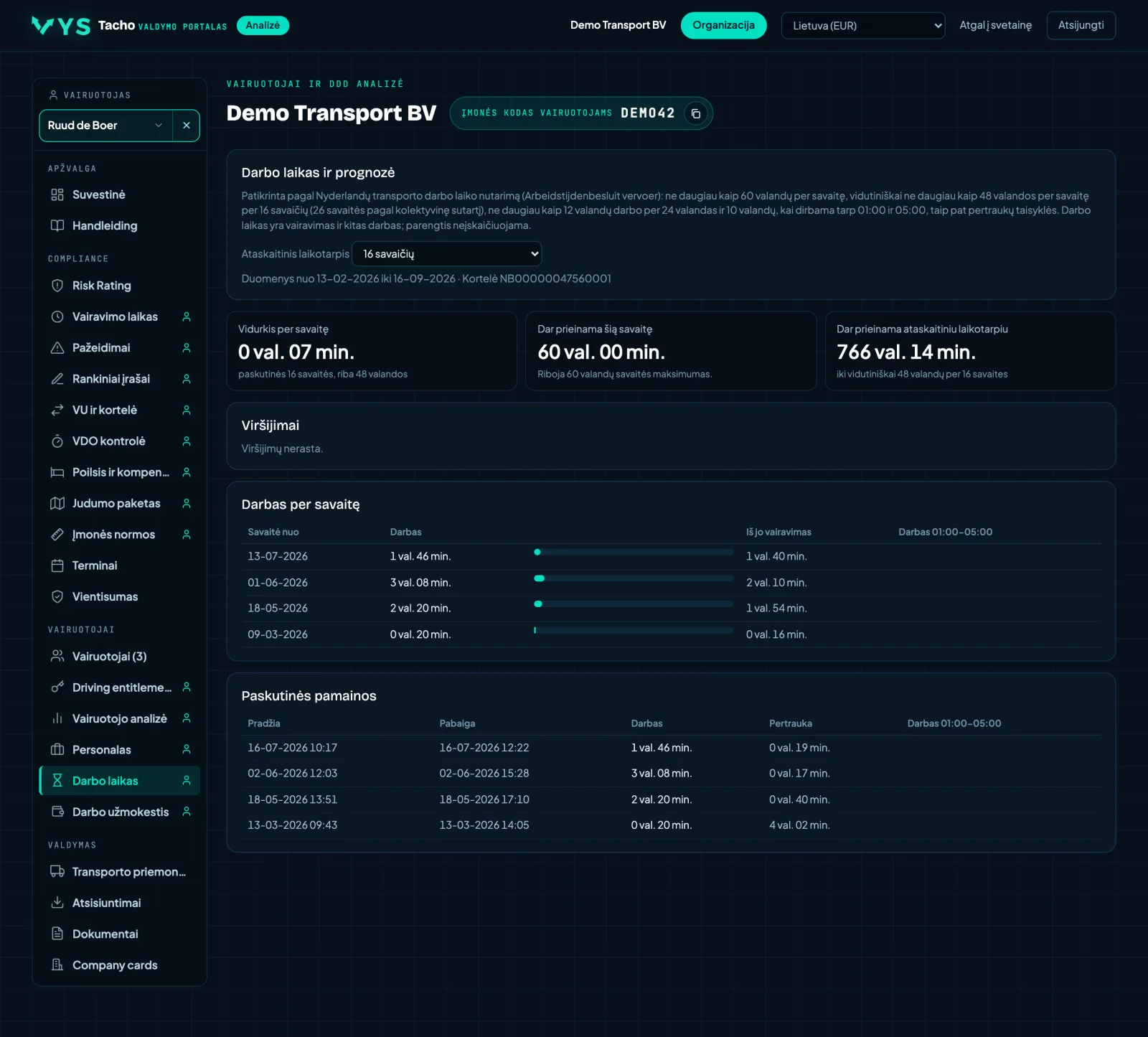
Task: Select the Analizė pill in header
Action: (263, 26)
